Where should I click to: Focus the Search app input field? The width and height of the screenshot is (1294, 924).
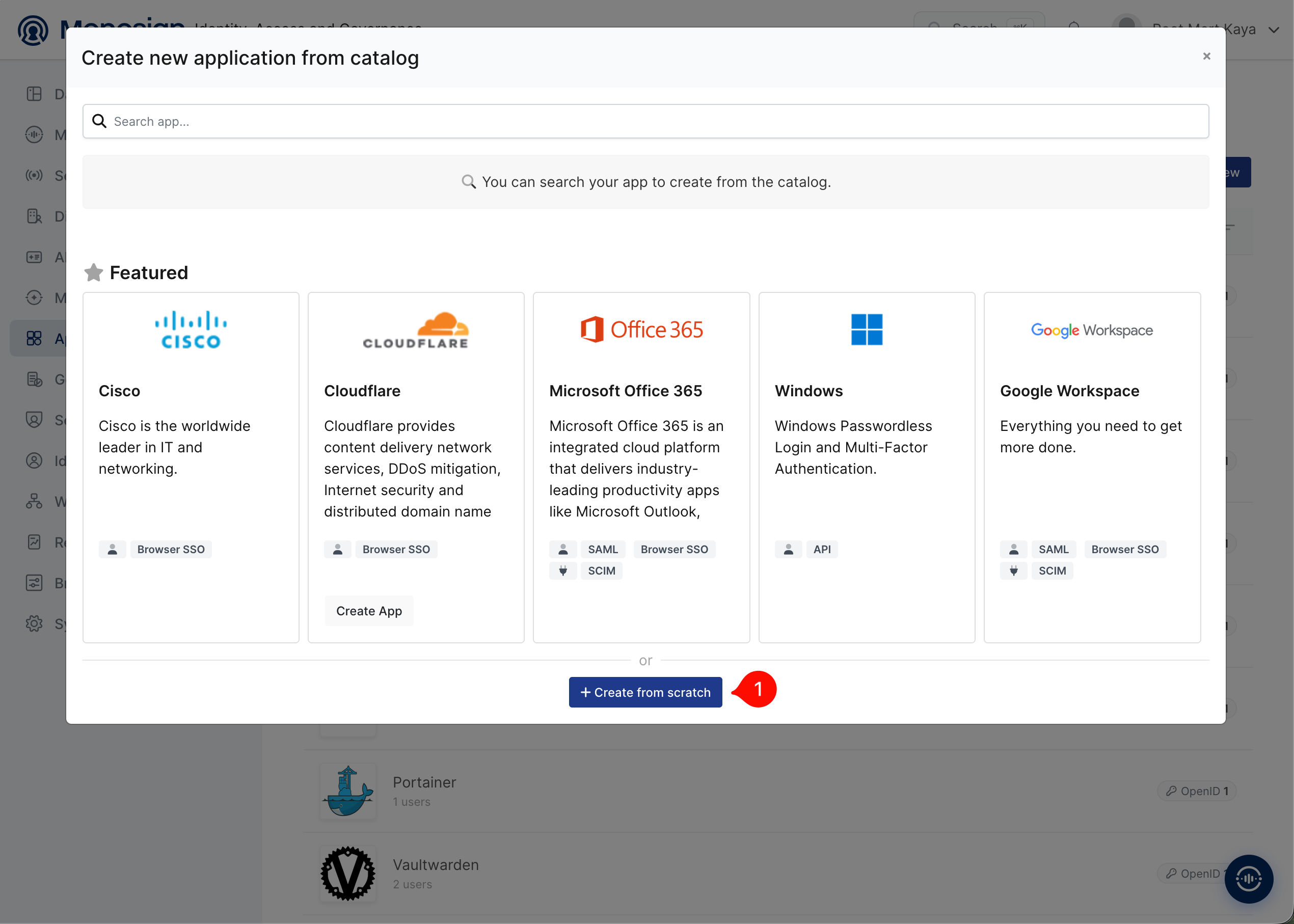(645, 121)
